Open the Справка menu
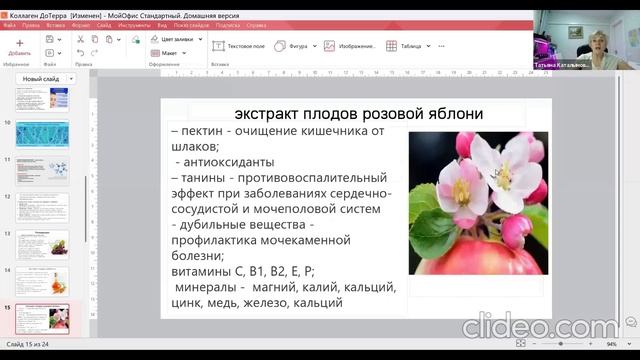Image resolution: width=640 pixels, height=360 pixels. point(256,25)
